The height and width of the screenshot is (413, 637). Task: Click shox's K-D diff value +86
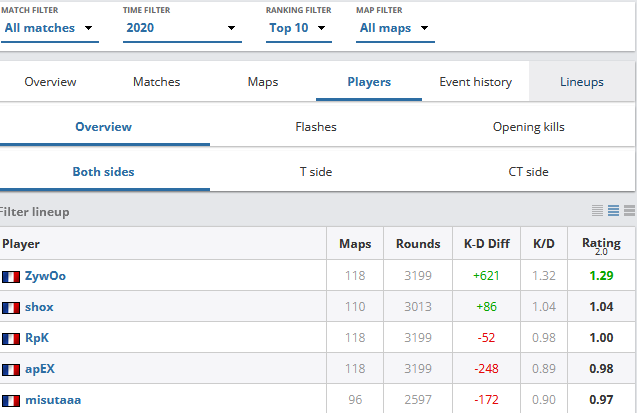tap(486, 307)
